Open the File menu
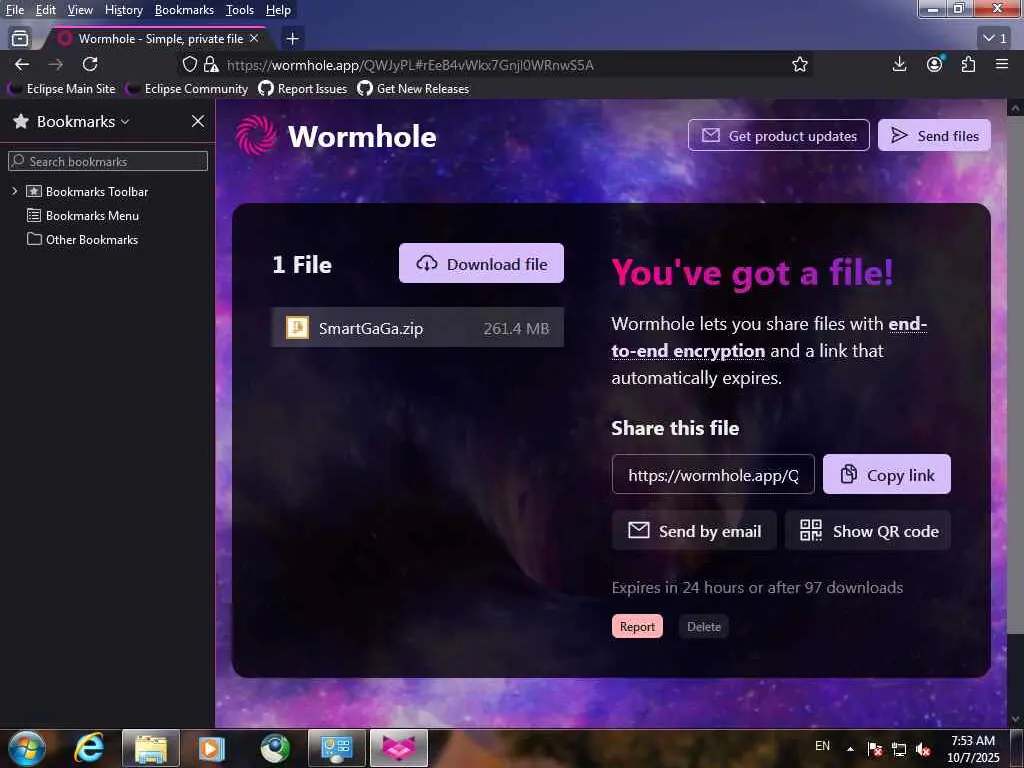This screenshot has height=768, width=1024. tap(15, 10)
